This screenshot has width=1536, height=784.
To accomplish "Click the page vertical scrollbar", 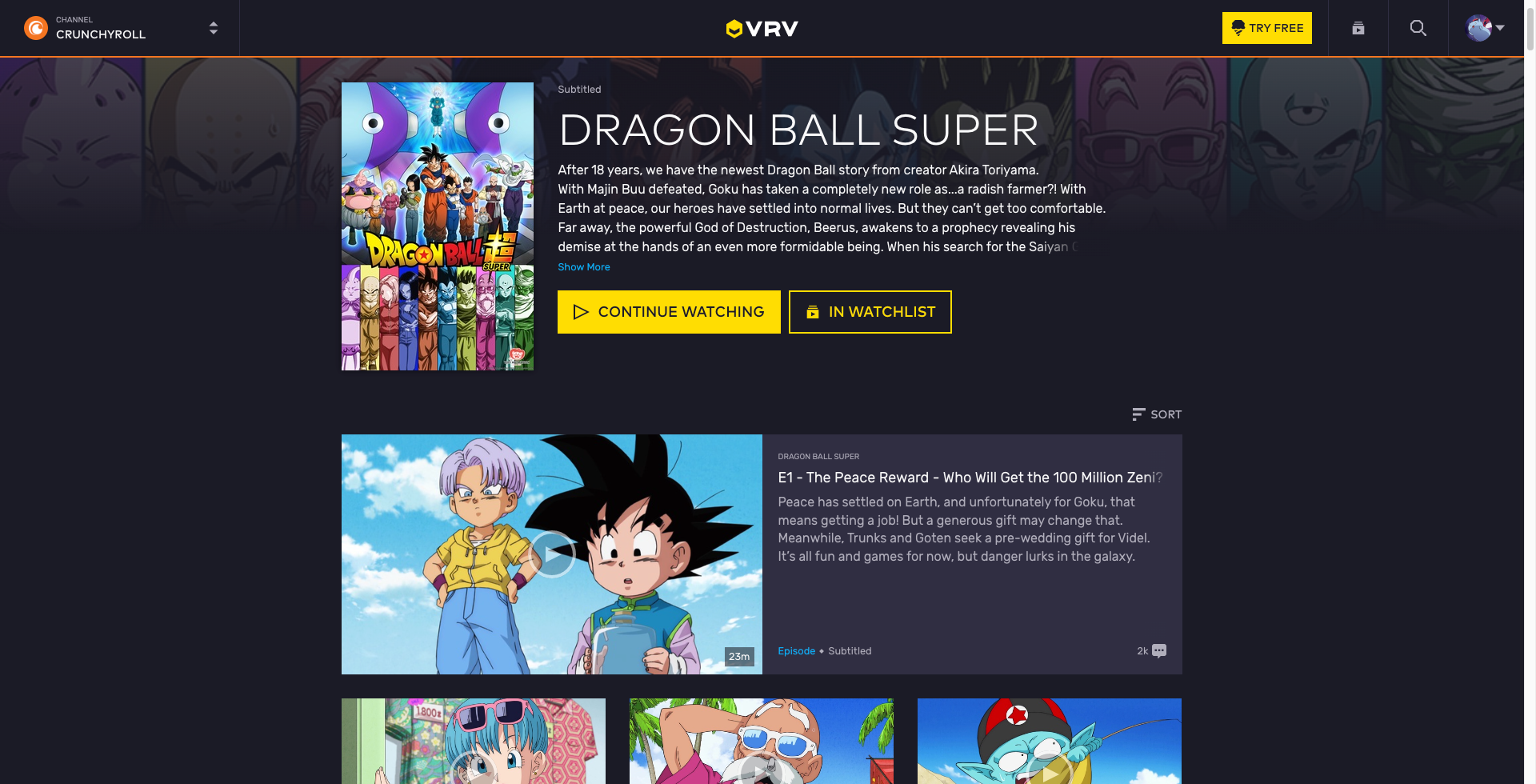I will [1530, 392].
